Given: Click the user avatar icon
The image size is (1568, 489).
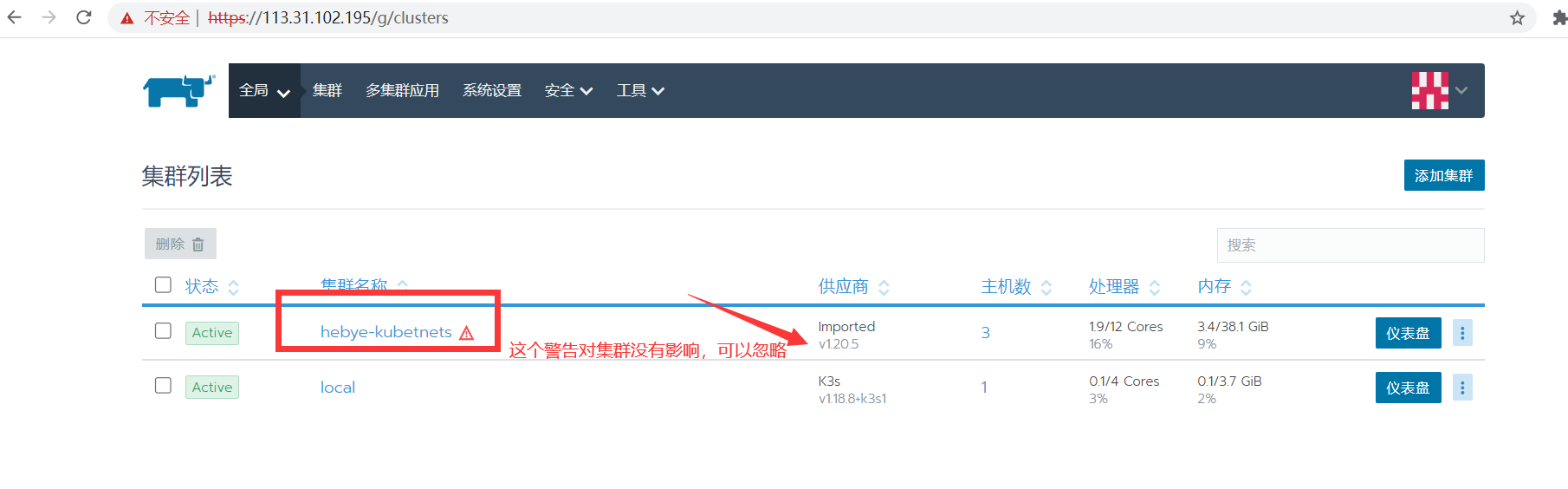Looking at the screenshot, I should 1430,90.
